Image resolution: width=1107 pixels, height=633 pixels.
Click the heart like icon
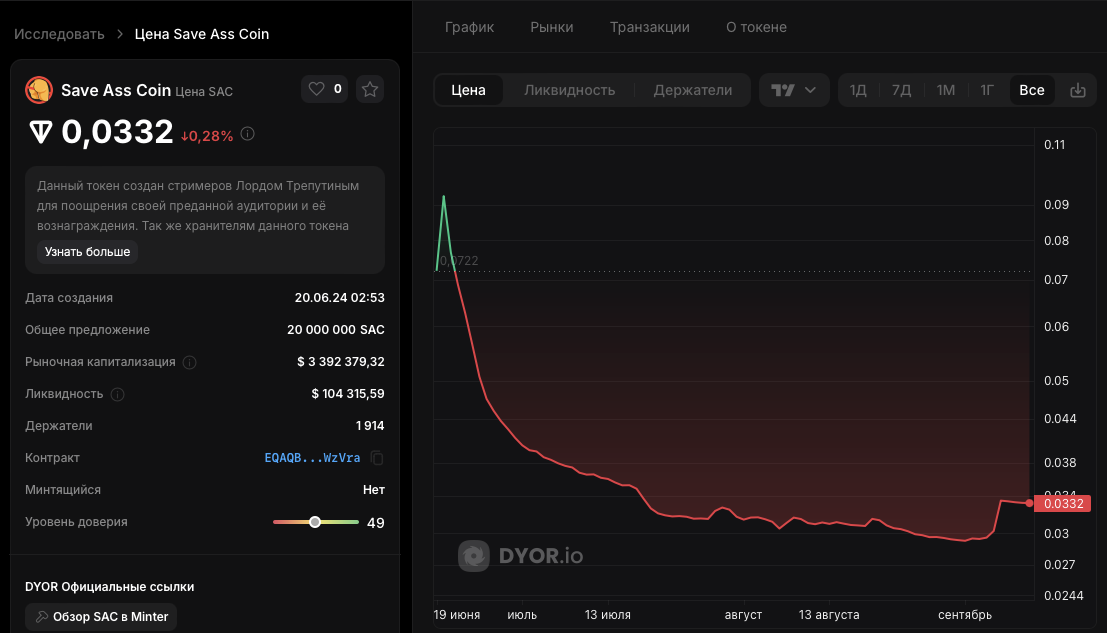[316, 89]
